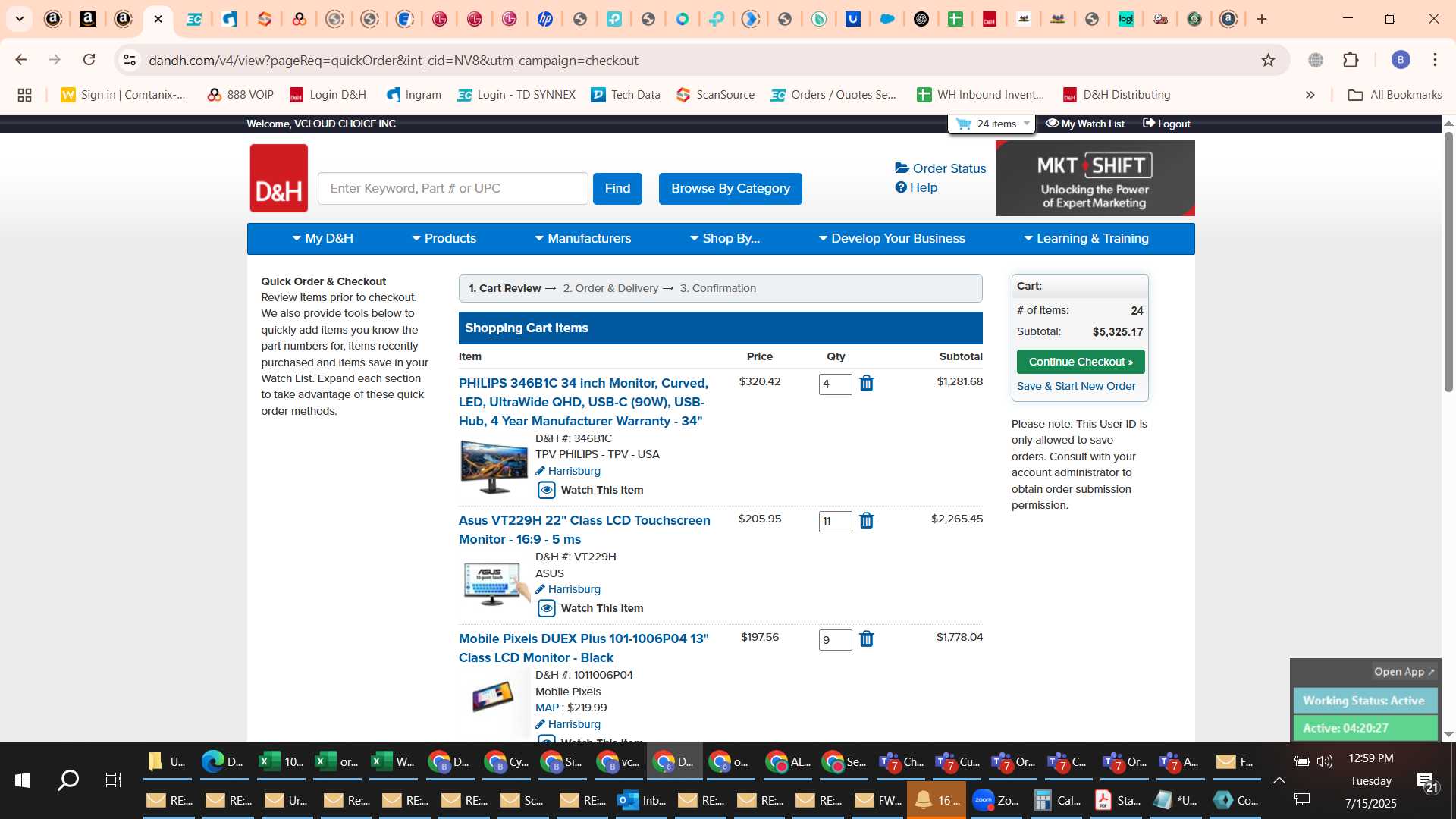1456x819 pixels.
Task: Toggle Watch This Item for Asus VT229H
Action: coord(591,608)
